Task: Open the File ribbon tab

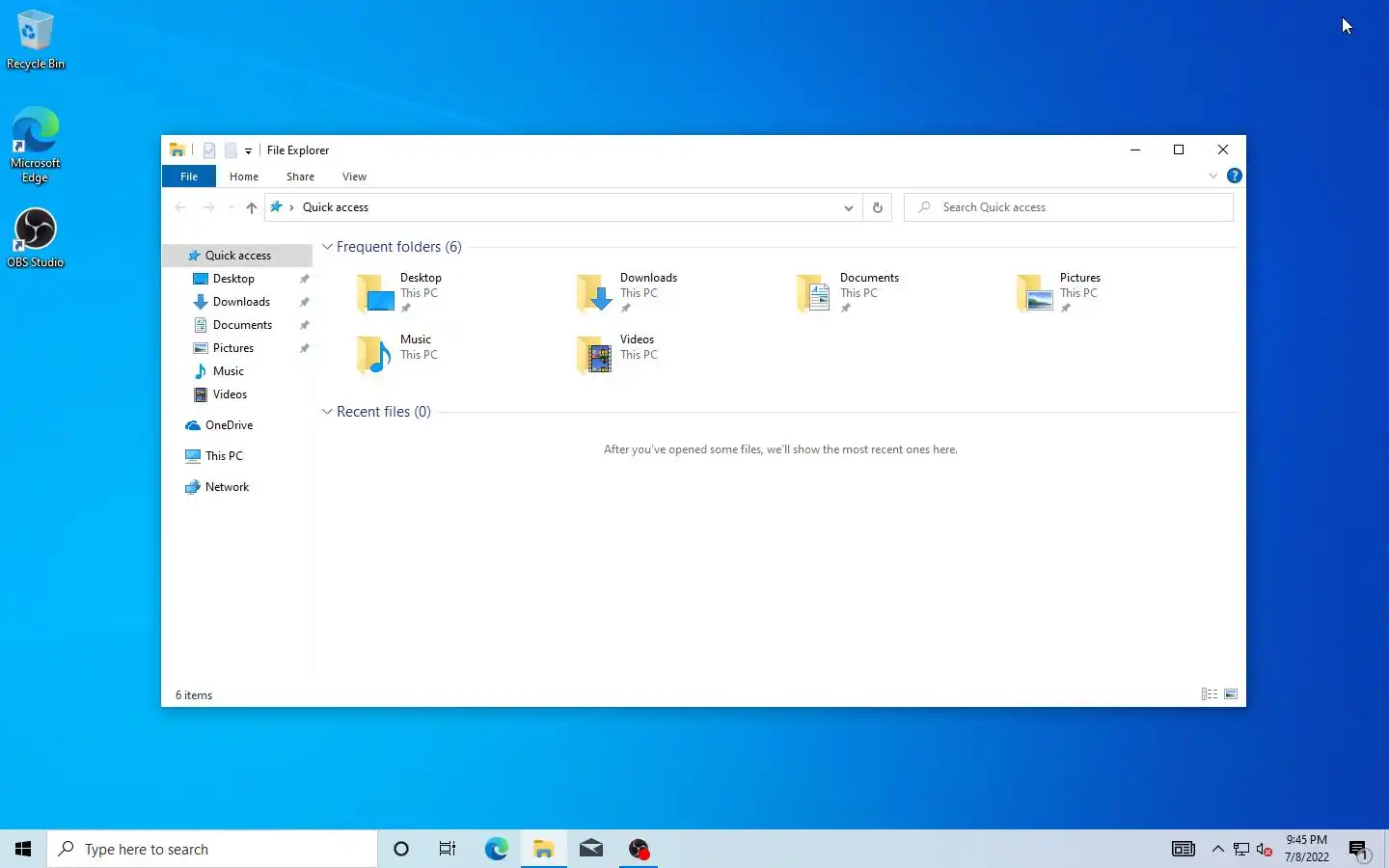Action: (x=189, y=176)
